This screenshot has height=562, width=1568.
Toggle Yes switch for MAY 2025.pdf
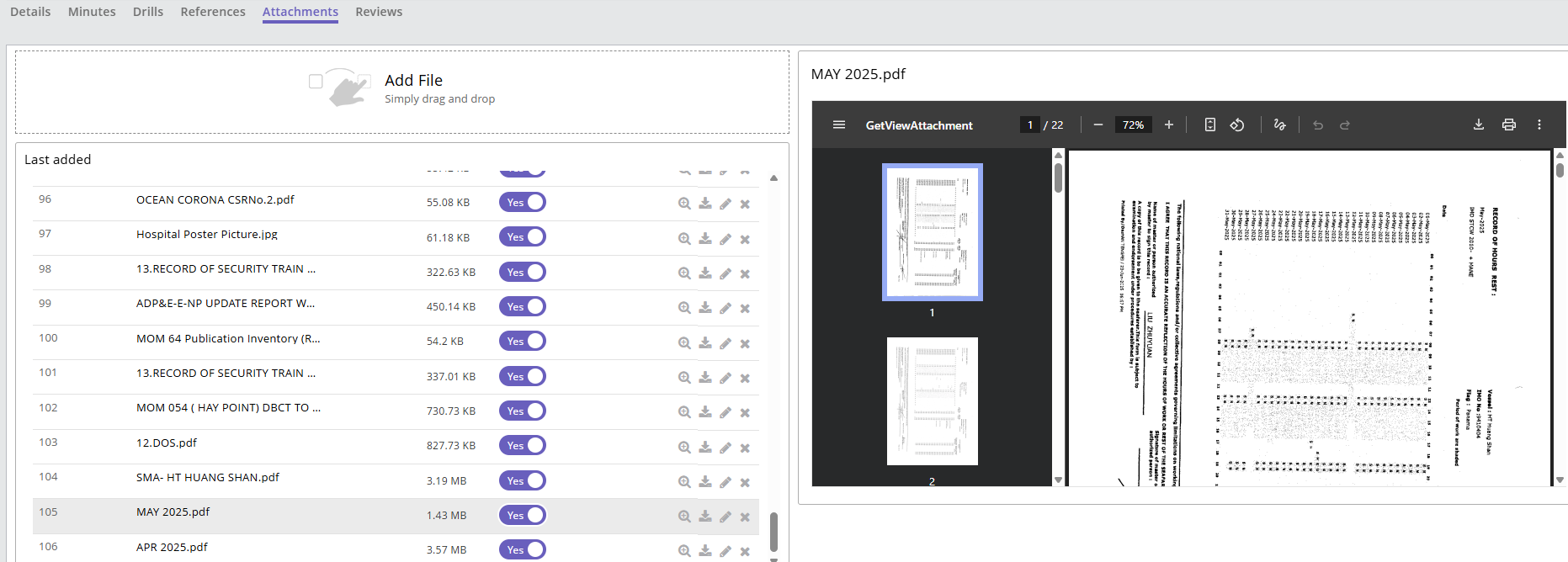[x=523, y=515]
